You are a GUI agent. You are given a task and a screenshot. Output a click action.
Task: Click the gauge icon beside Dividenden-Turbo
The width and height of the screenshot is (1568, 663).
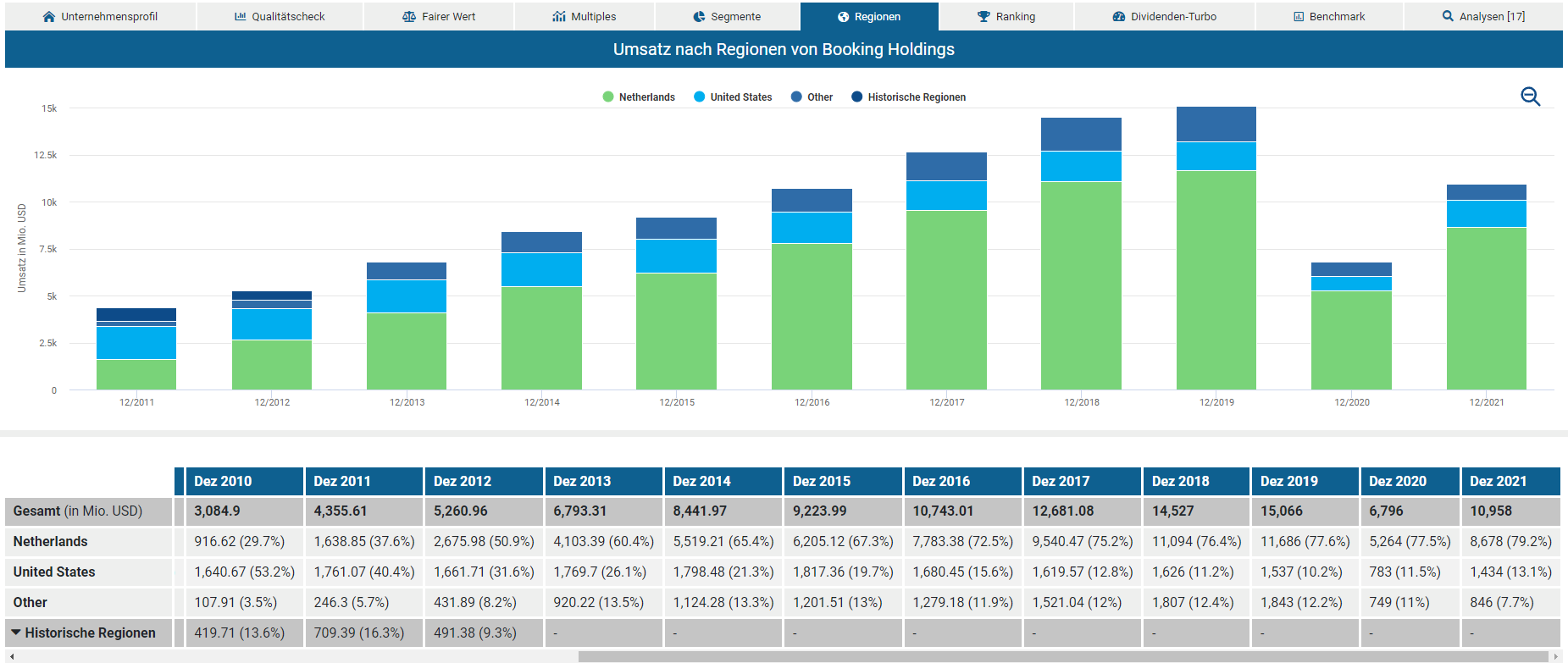click(1119, 17)
